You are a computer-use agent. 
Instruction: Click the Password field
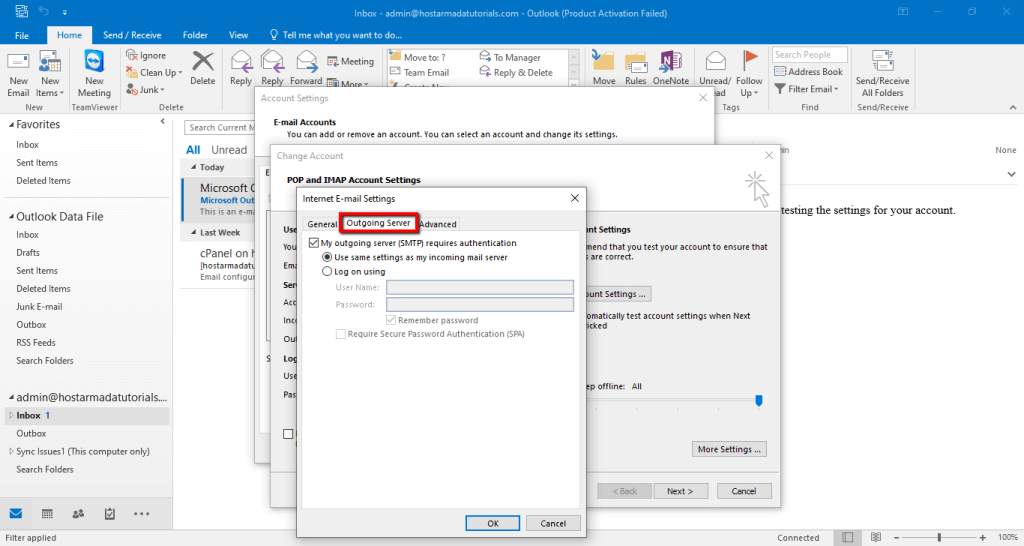tap(480, 304)
